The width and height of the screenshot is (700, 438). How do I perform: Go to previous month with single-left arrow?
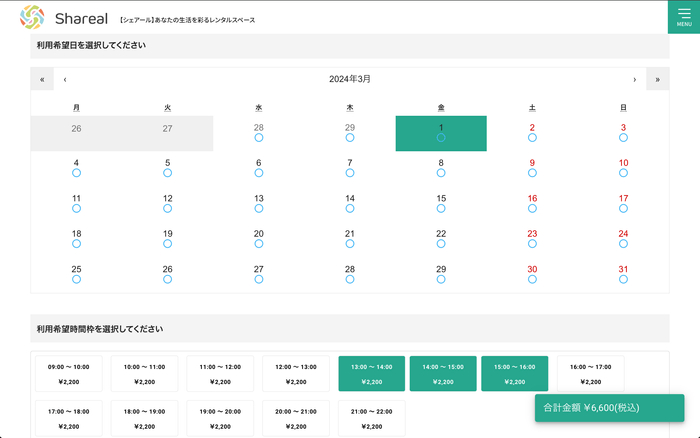pyautogui.click(x=65, y=79)
